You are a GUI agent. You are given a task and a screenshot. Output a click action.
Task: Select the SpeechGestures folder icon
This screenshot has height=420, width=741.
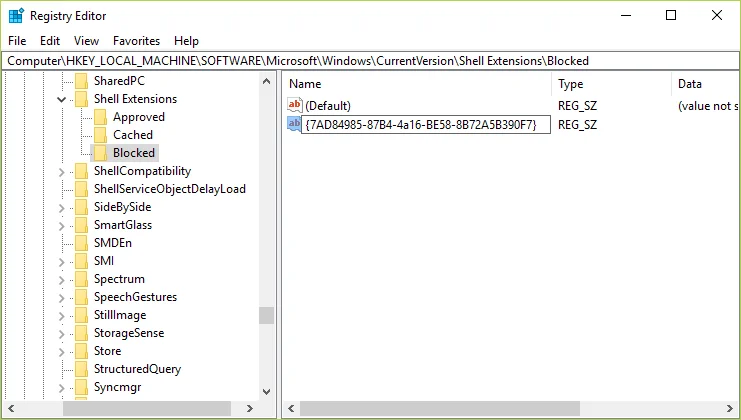[81, 297]
